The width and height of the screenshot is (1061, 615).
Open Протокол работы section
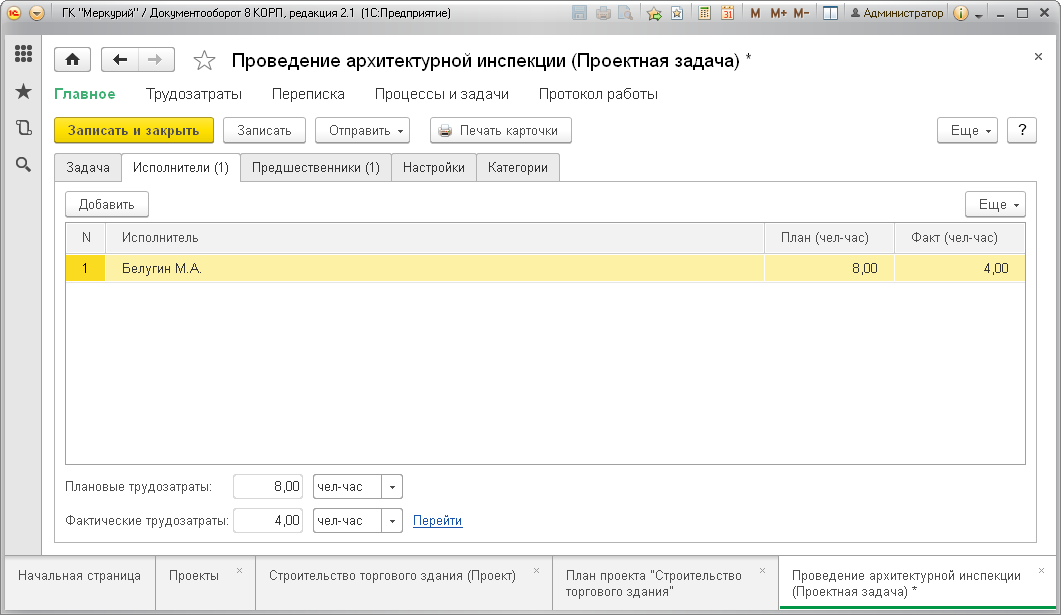pos(598,94)
